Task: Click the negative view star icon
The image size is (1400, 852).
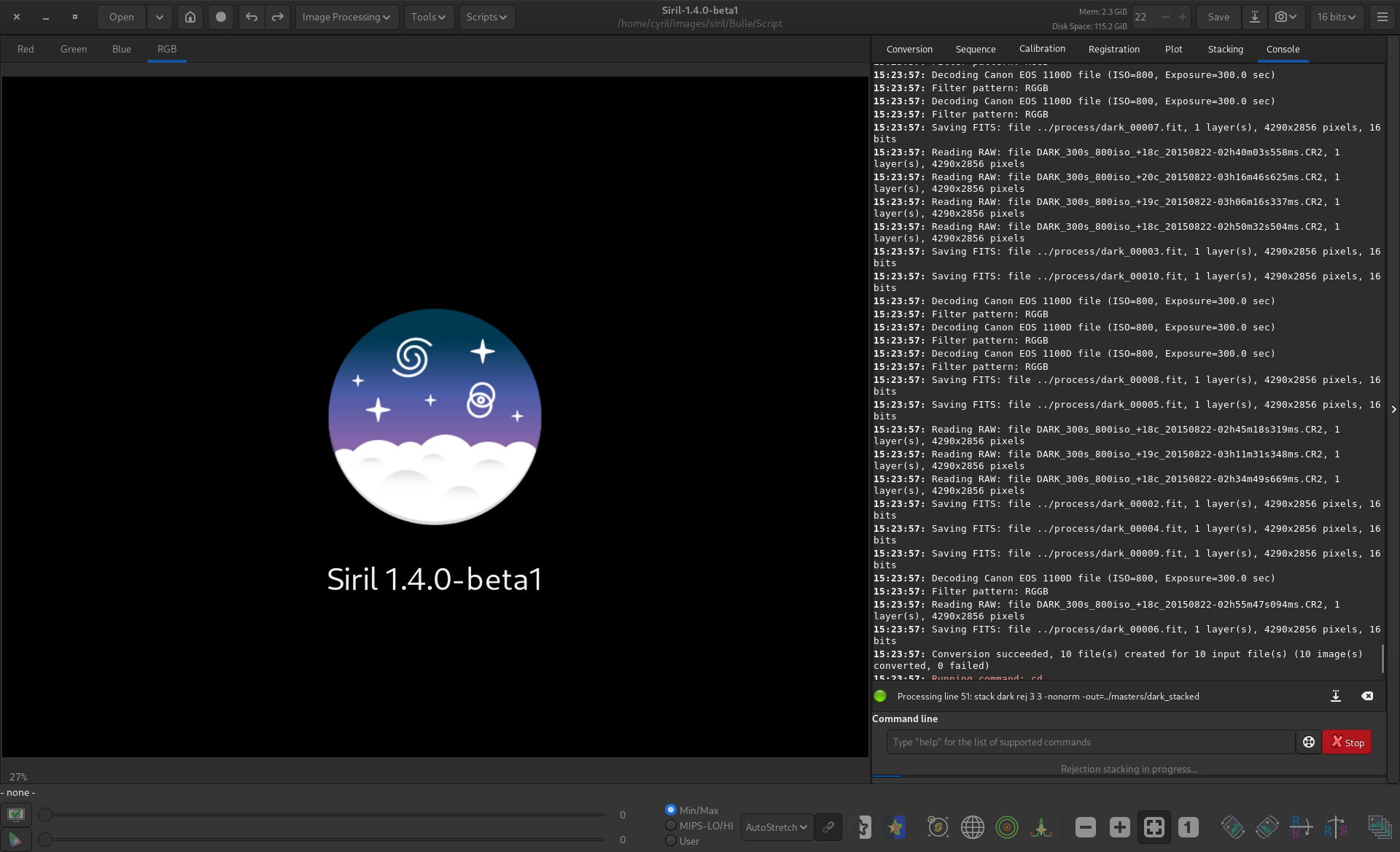Action: [864, 826]
